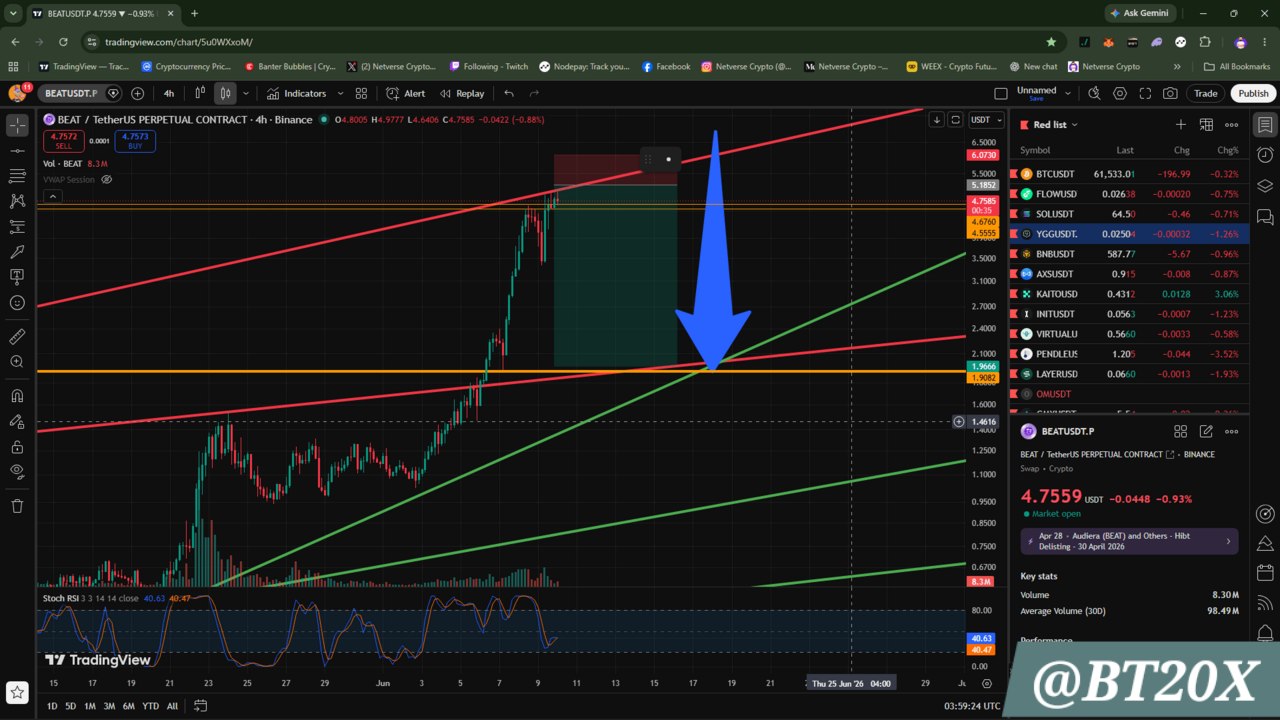Open the chats side panel

pos(1265,216)
